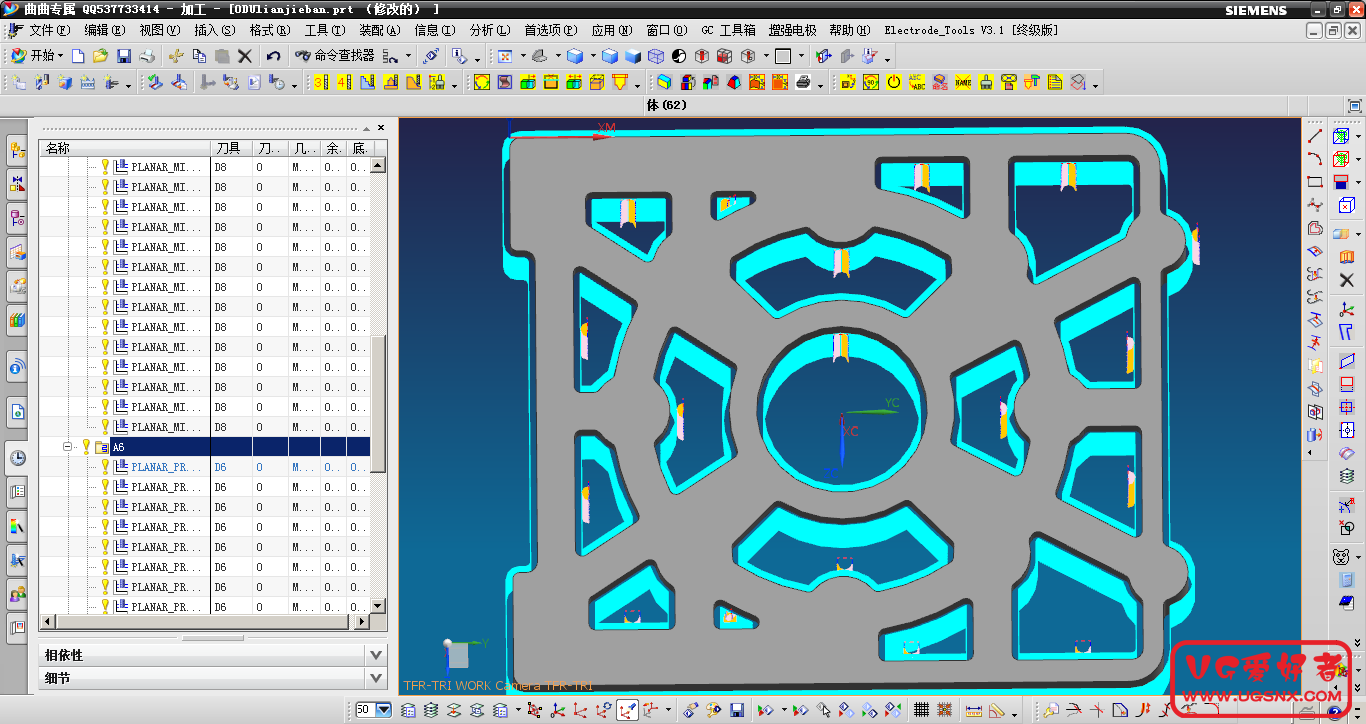1366x724 pixels.
Task: Click the arc tool on right sidebar
Action: tap(1315, 158)
